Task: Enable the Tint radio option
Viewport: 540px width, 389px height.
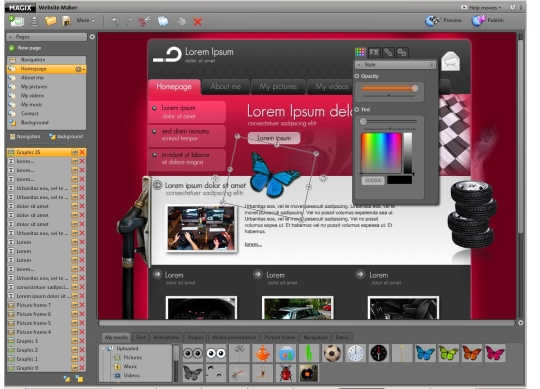Action: click(x=357, y=109)
